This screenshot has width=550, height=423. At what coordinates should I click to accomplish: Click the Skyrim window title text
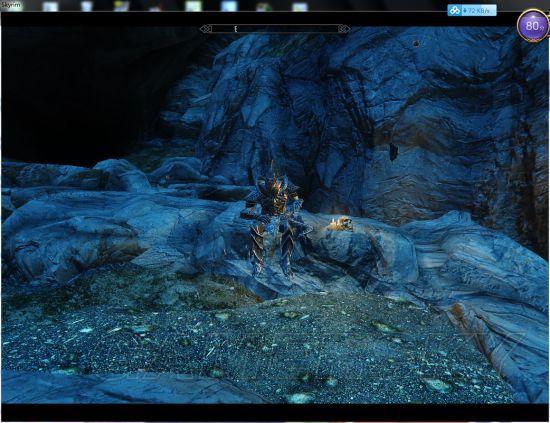tap(11, 5)
